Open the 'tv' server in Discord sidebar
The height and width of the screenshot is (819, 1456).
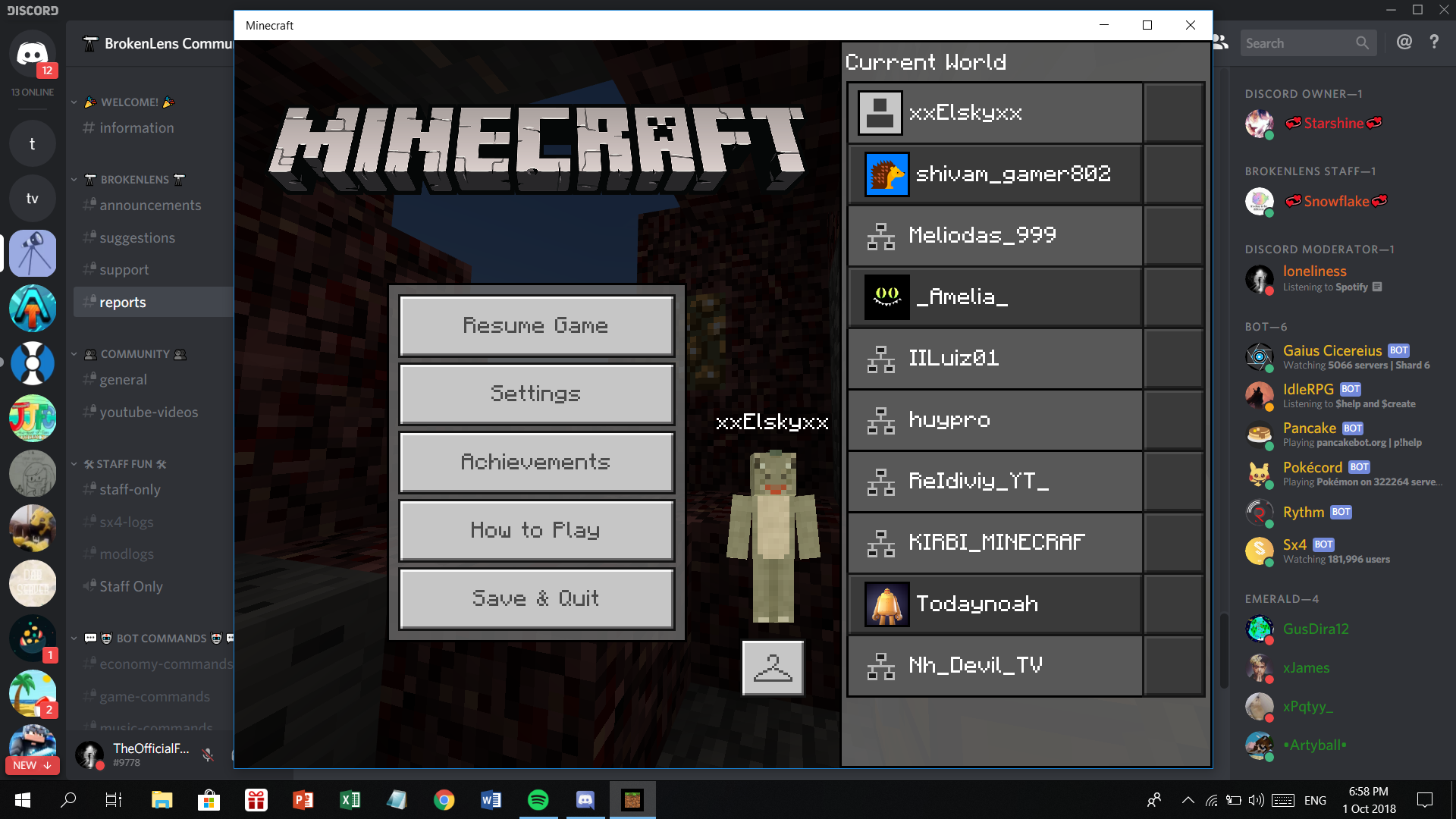32,199
